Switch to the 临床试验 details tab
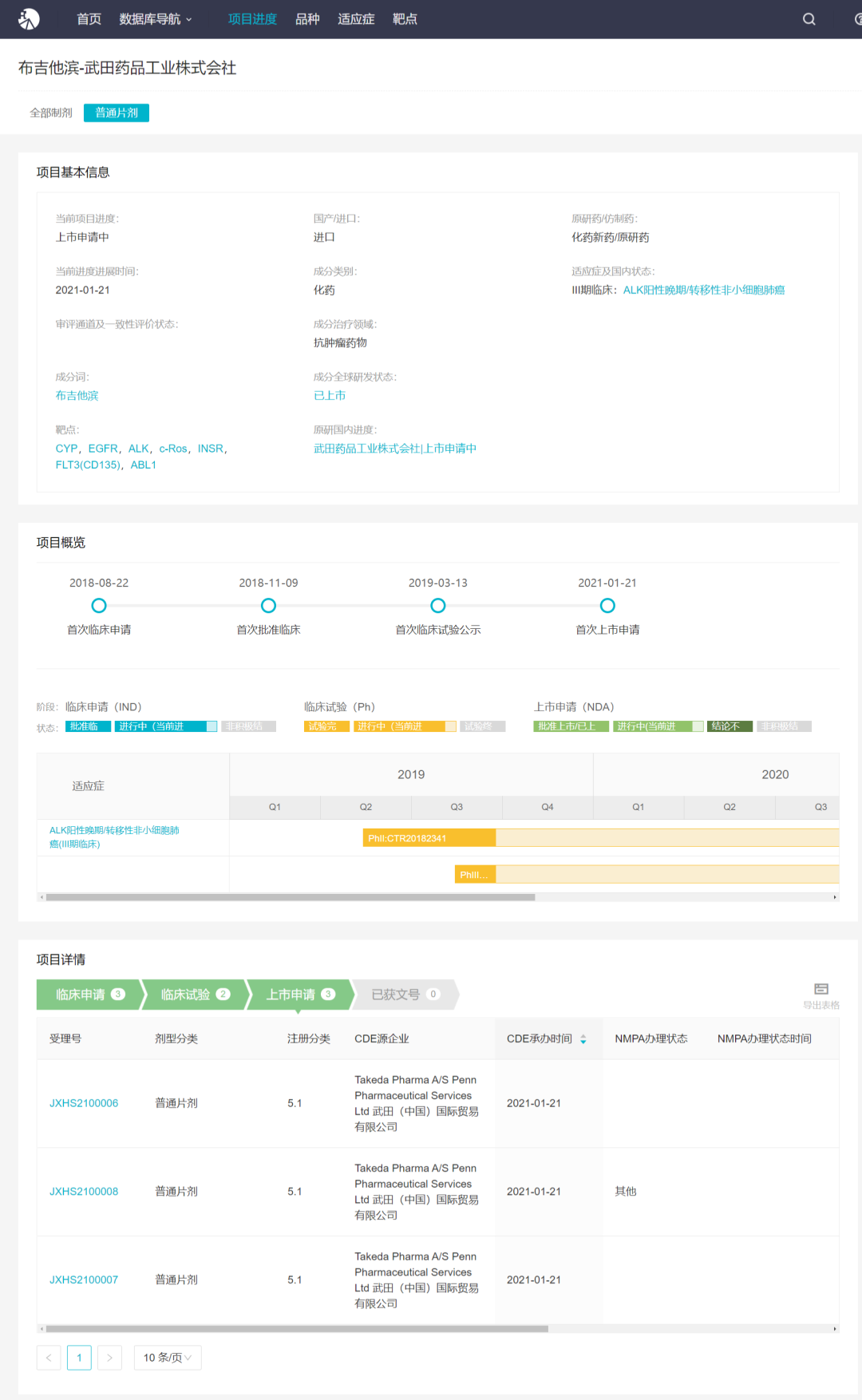Screen dimensions: 862x1400 pos(193,995)
